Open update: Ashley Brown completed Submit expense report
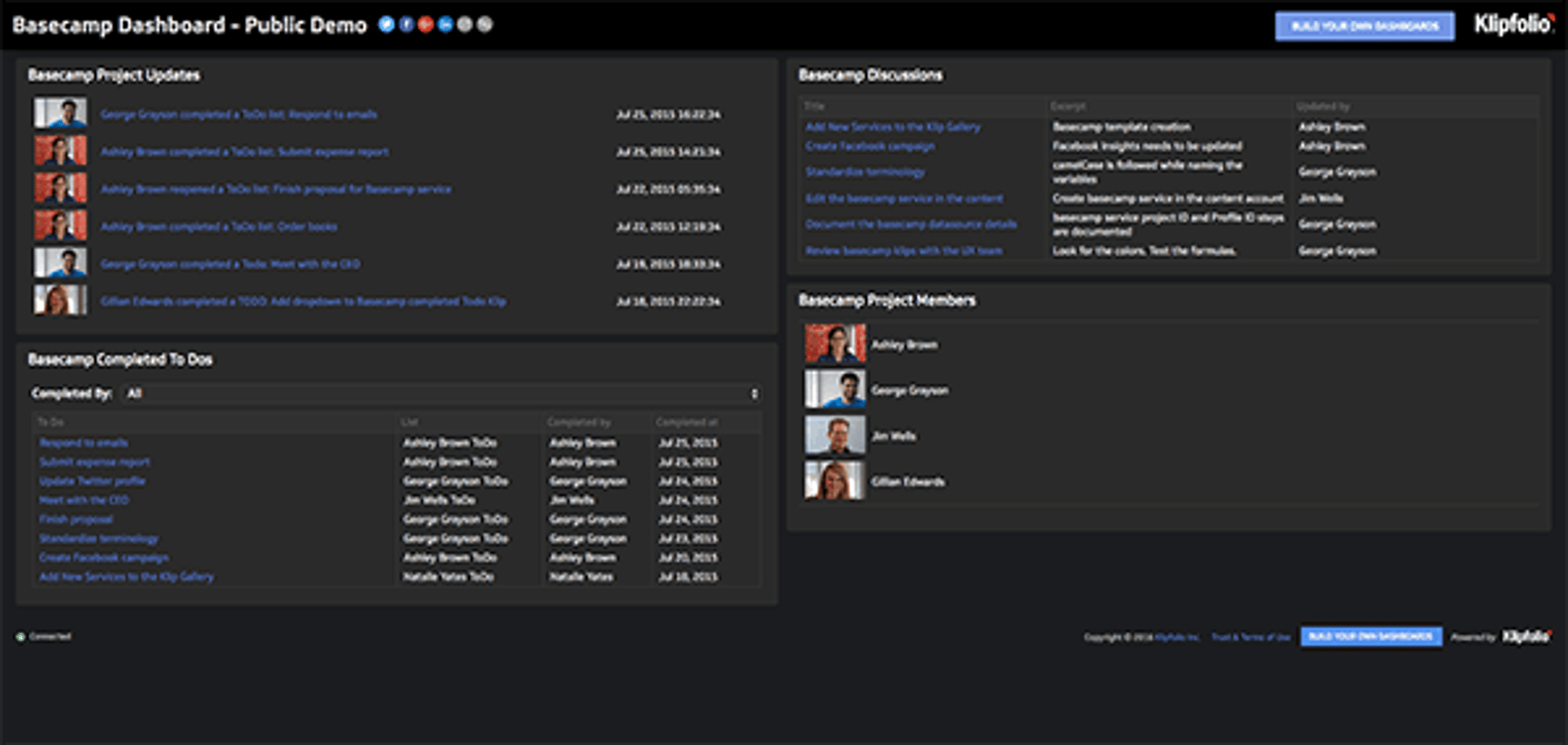This screenshot has height=745, width=1568. [x=244, y=152]
